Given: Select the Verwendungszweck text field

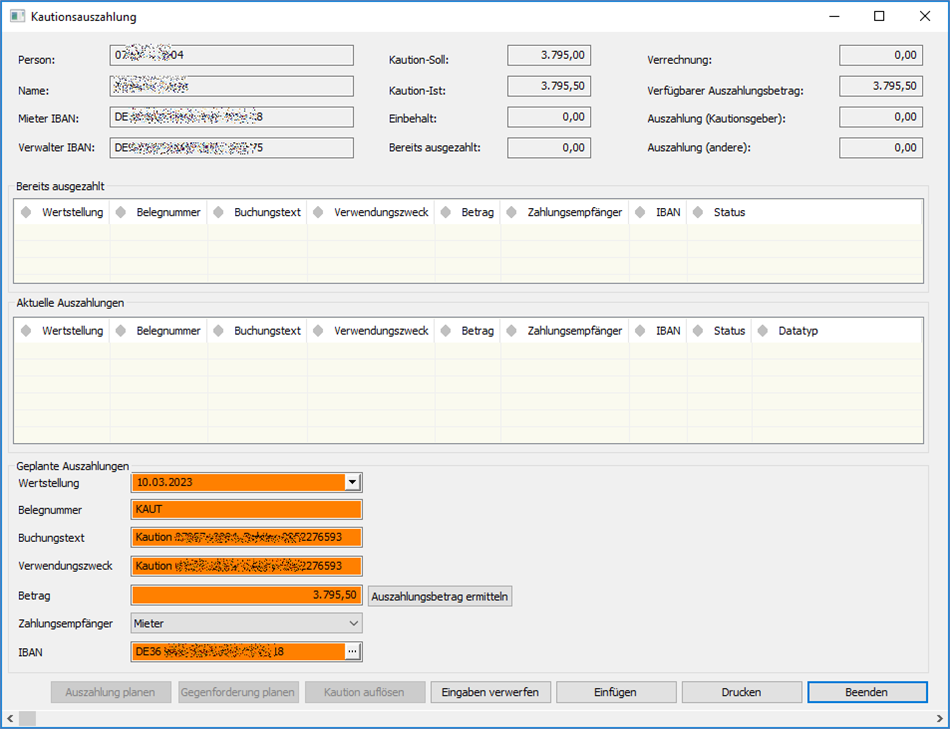Looking at the screenshot, I should pos(245,566).
